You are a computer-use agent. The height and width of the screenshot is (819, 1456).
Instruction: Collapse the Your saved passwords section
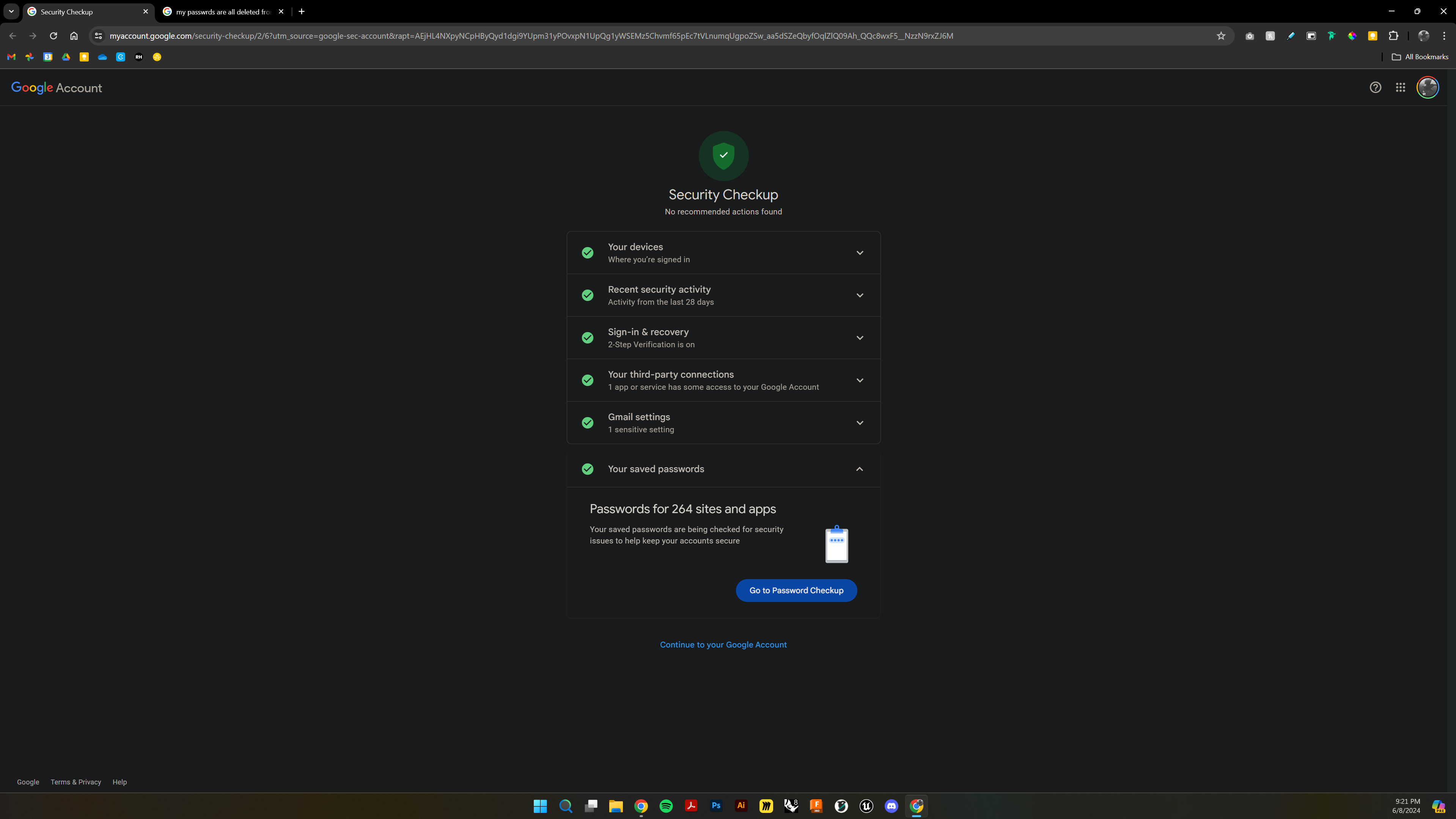point(859,469)
